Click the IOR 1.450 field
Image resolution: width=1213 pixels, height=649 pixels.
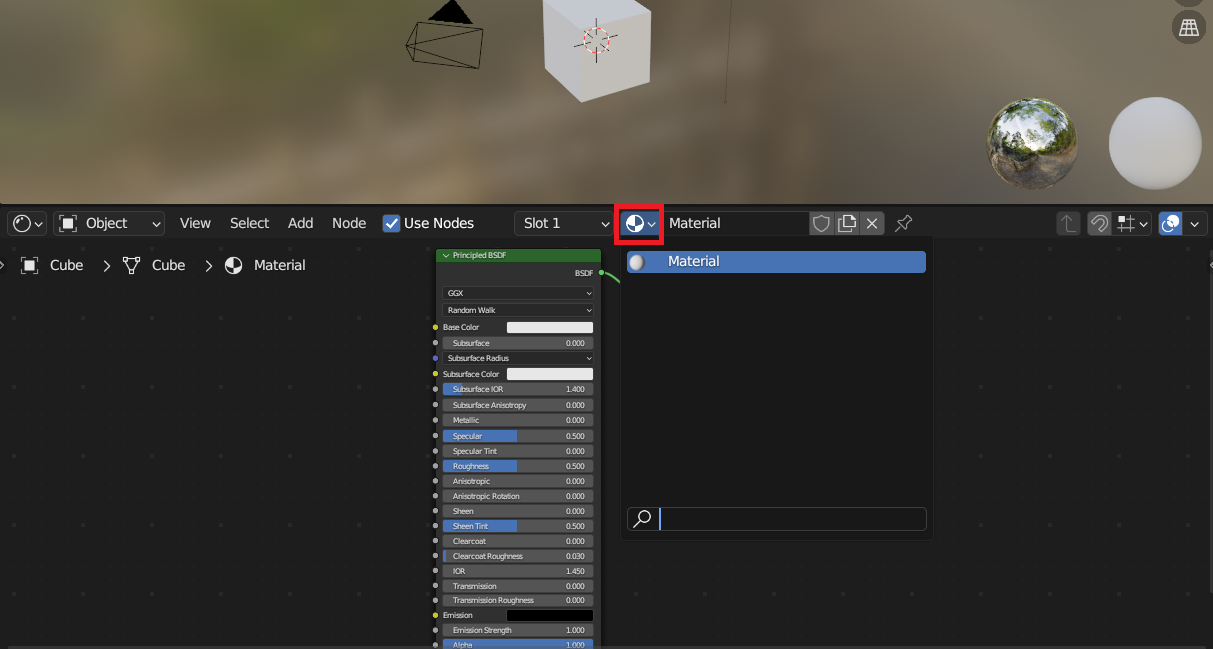[x=518, y=571]
